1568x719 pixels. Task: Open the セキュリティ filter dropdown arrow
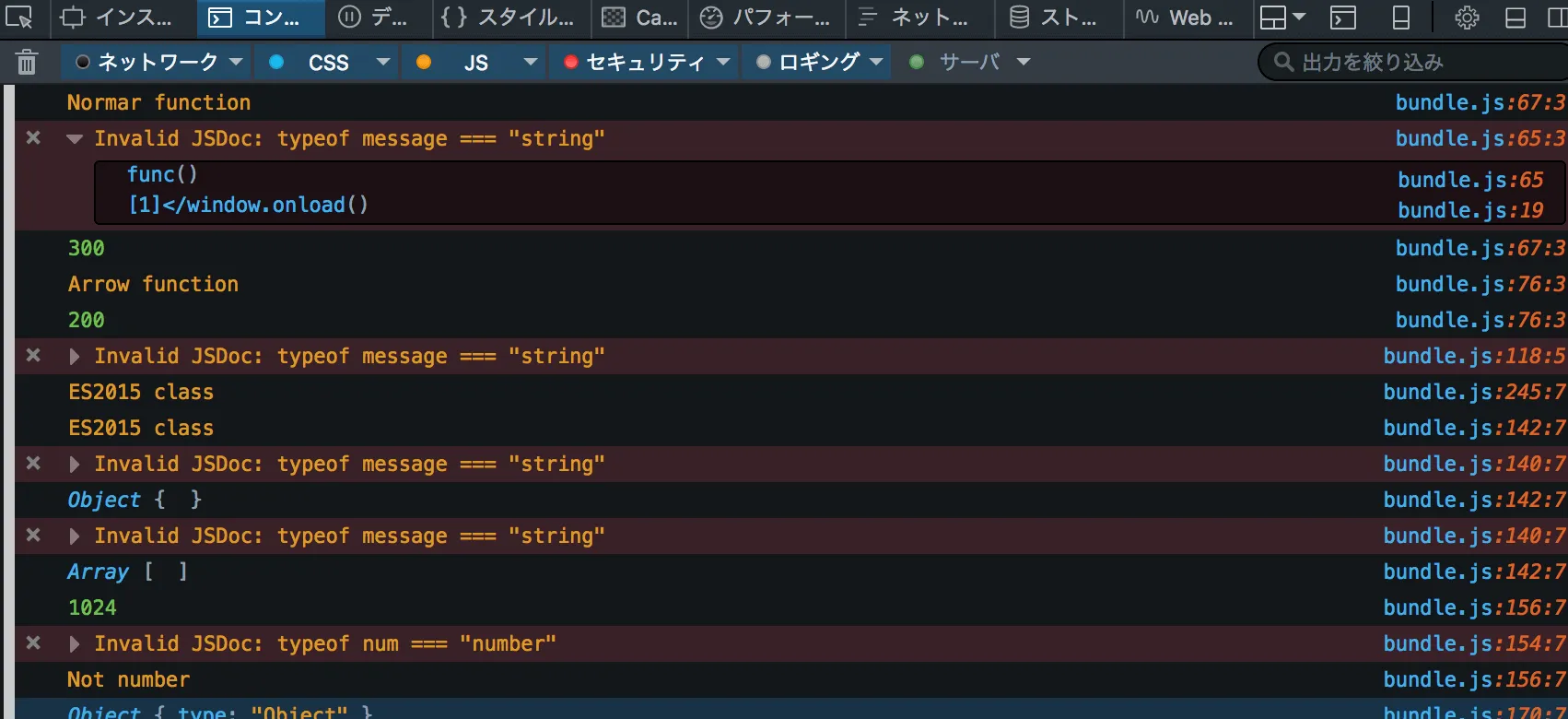pyautogui.click(x=723, y=62)
